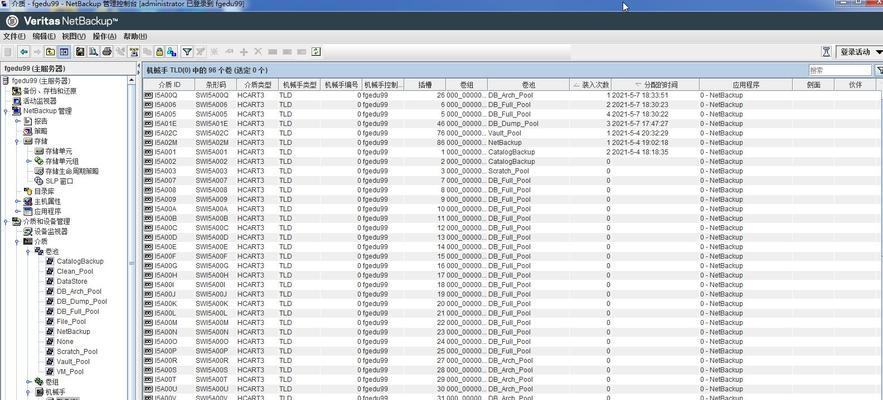The width and height of the screenshot is (883, 400).
Task: Select media row I5A01E
Action: [510, 123]
